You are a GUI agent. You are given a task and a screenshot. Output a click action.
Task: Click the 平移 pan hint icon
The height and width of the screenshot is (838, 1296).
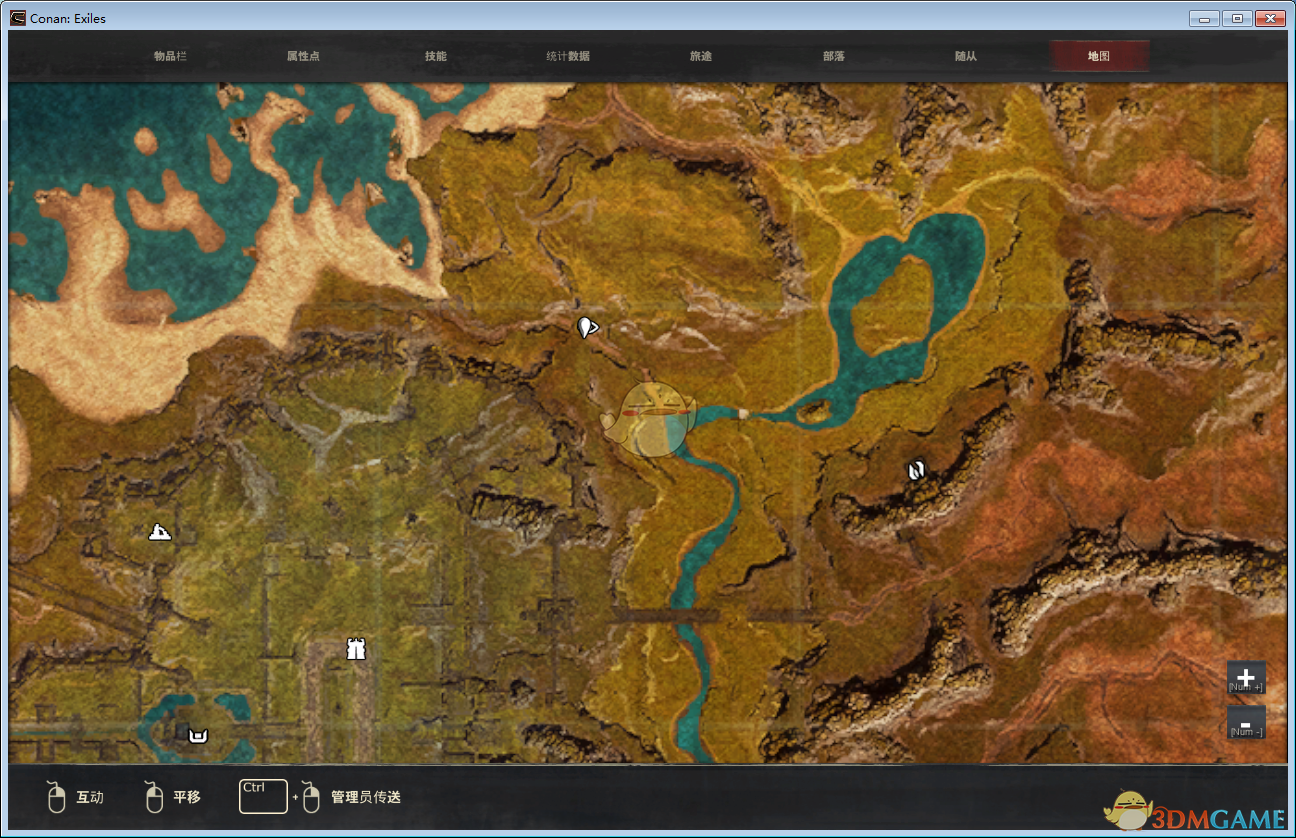coord(154,797)
